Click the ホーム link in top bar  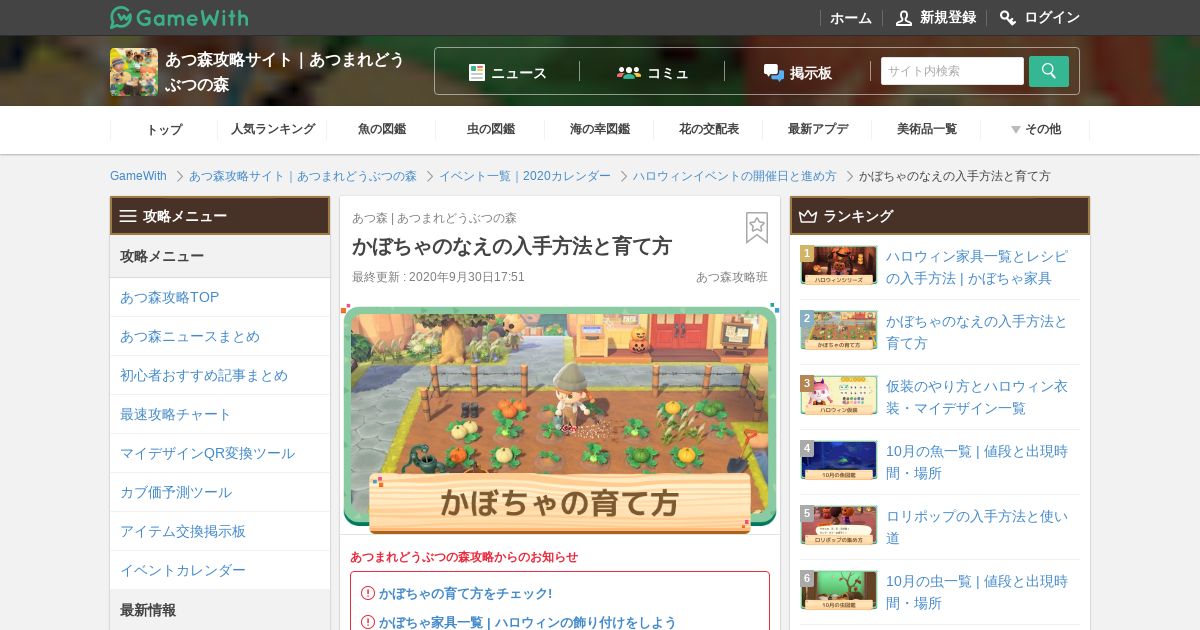click(x=851, y=18)
